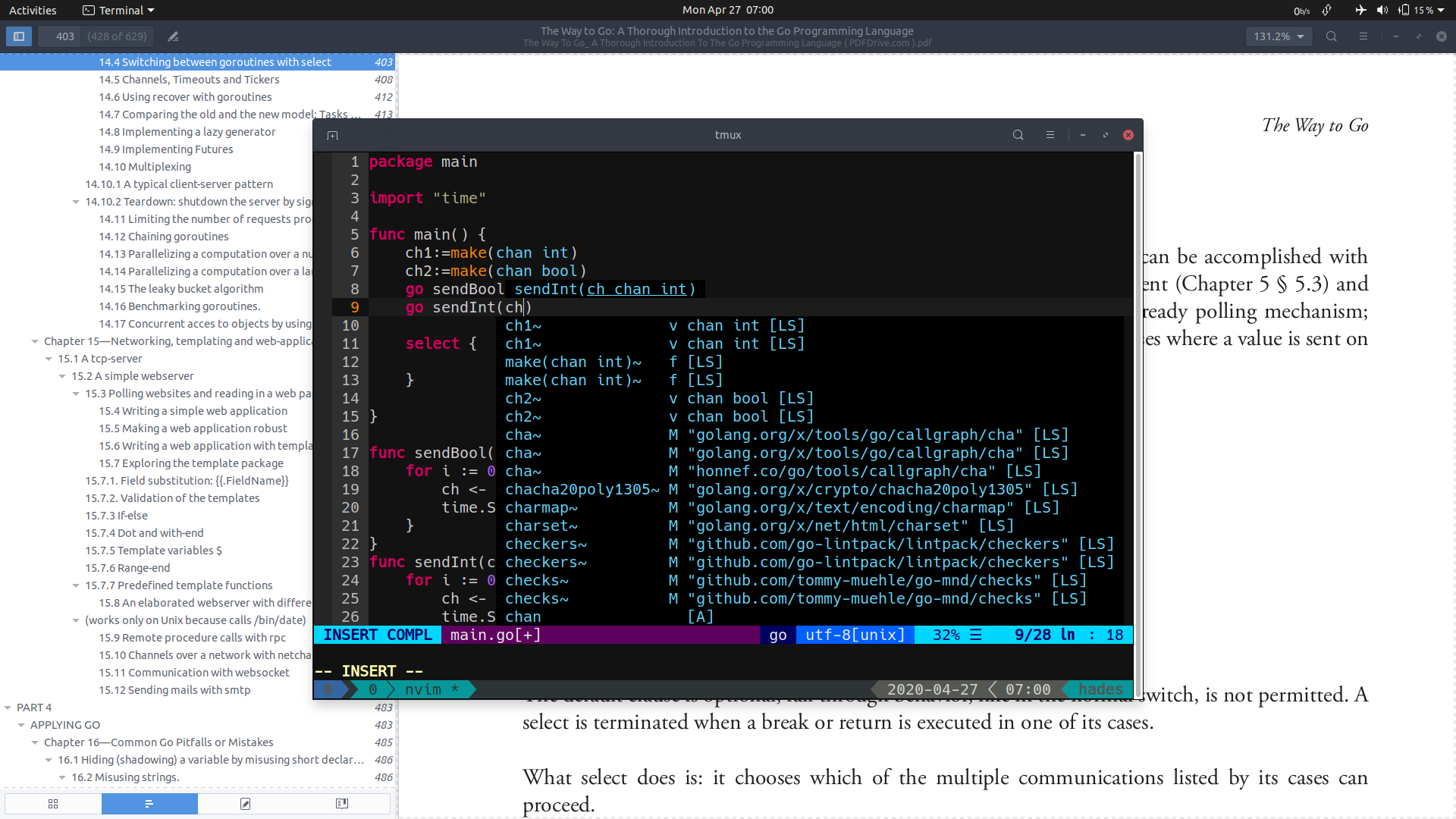This screenshot has height=819, width=1456.
Task: Open the PDF viewer hamburger menu
Action: tap(1363, 36)
